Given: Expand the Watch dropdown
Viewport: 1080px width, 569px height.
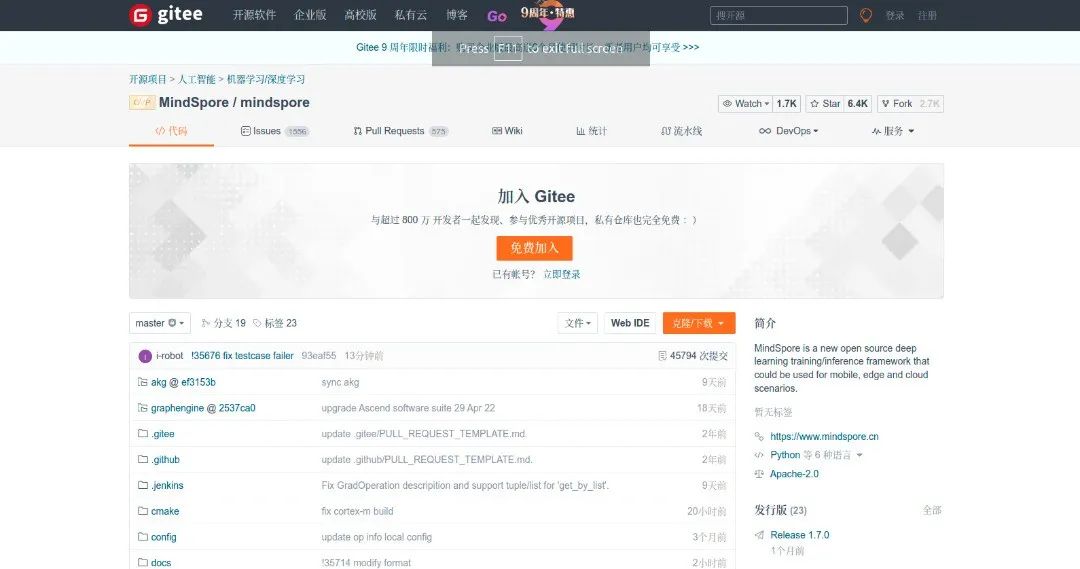Looking at the screenshot, I should point(746,104).
